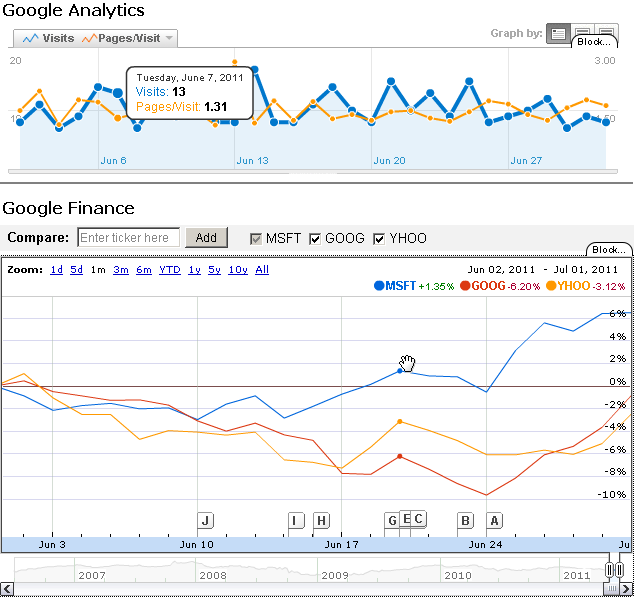The image size is (634, 597).
Task: Zoom the chart to All
Action: coord(262,270)
